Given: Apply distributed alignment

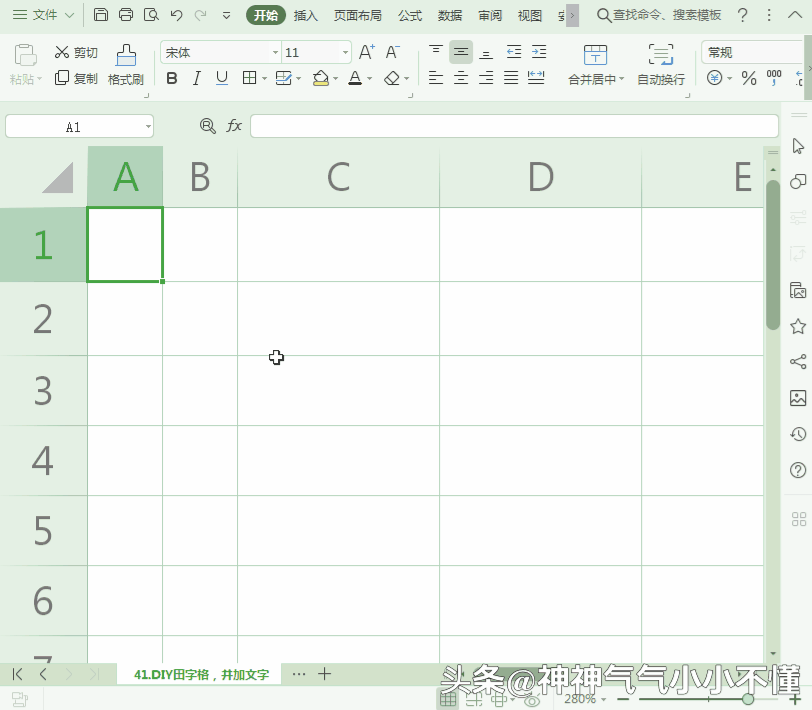Looking at the screenshot, I should pos(536,78).
